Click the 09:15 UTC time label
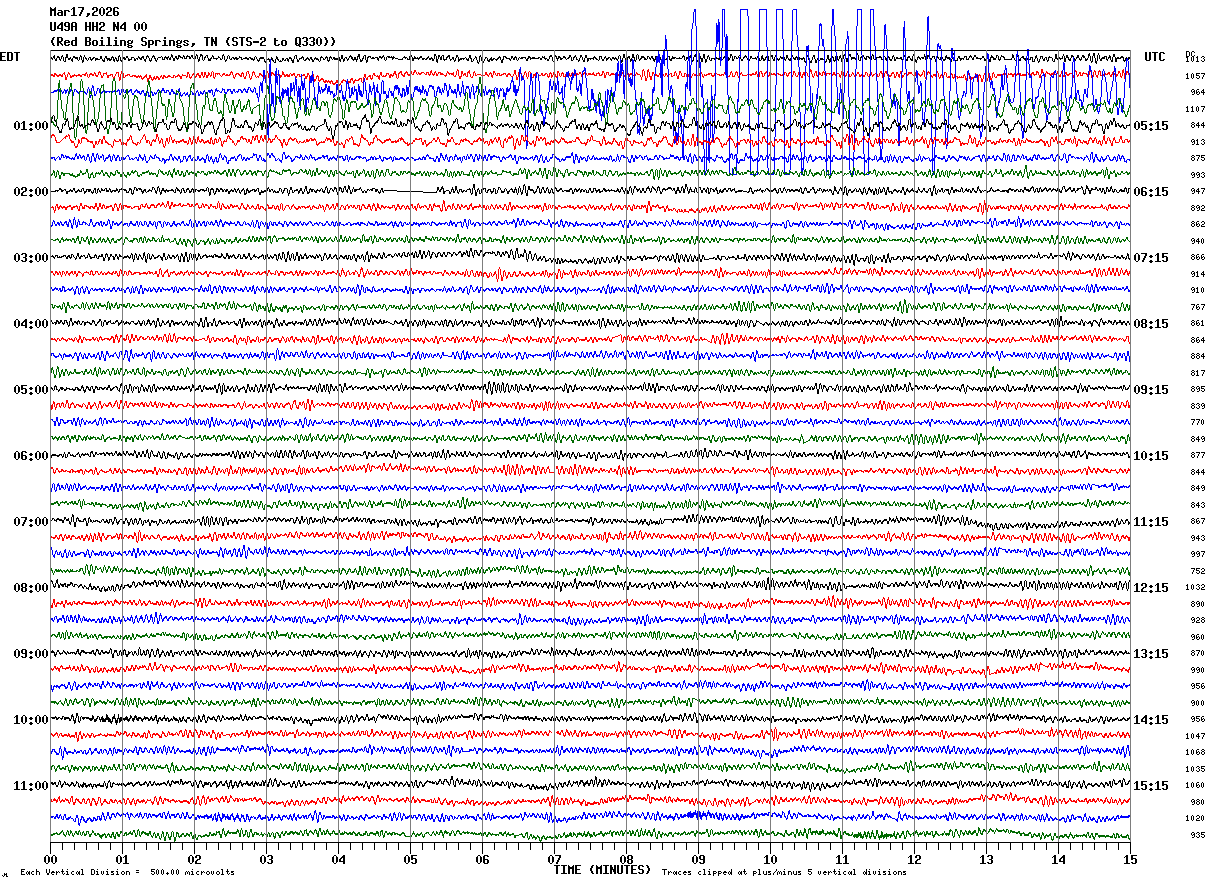 point(1151,390)
